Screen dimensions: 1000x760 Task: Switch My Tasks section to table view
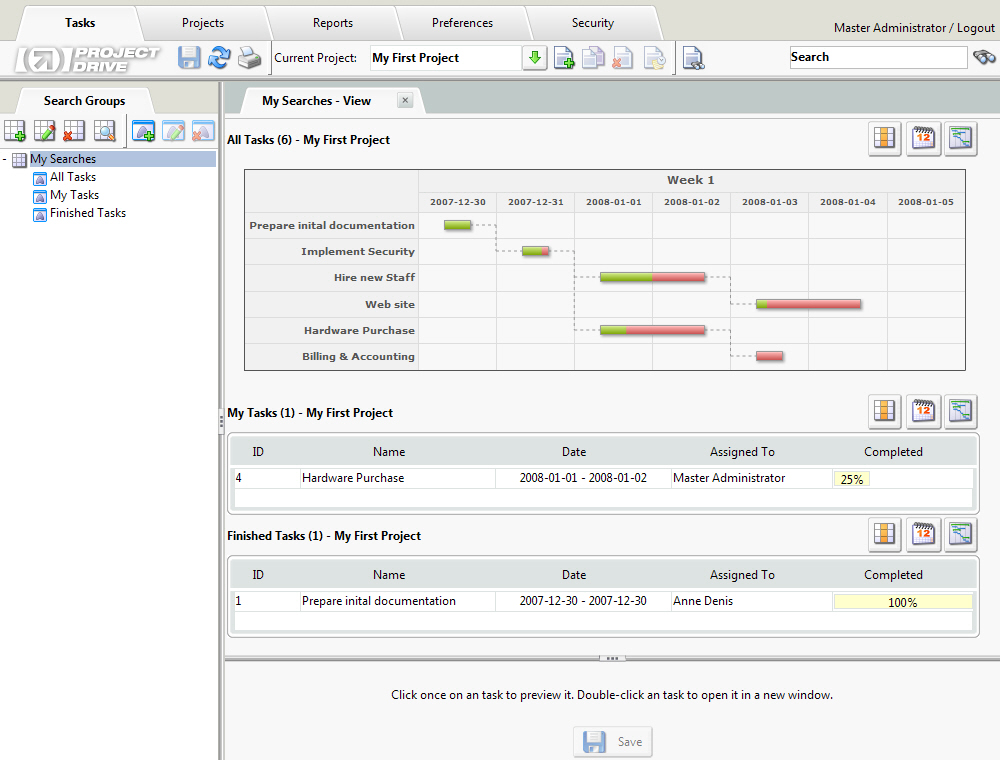click(x=885, y=411)
